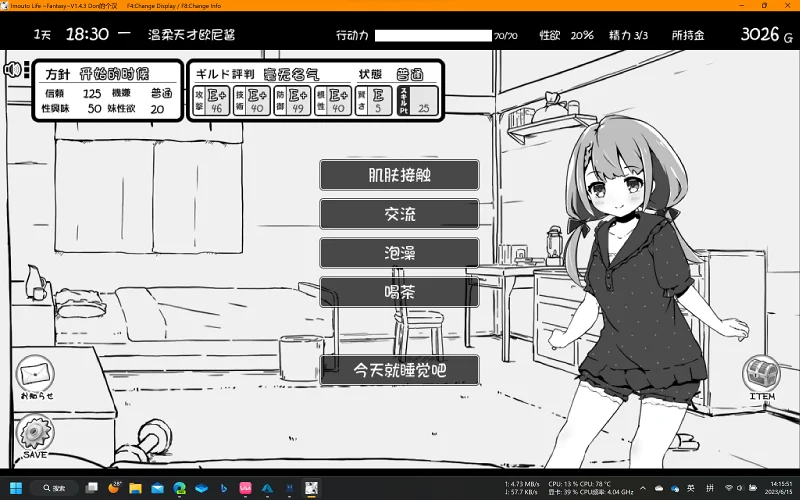The image size is (800, 500).
Task: Open the Windows Start menu
Action: (16, 488)
